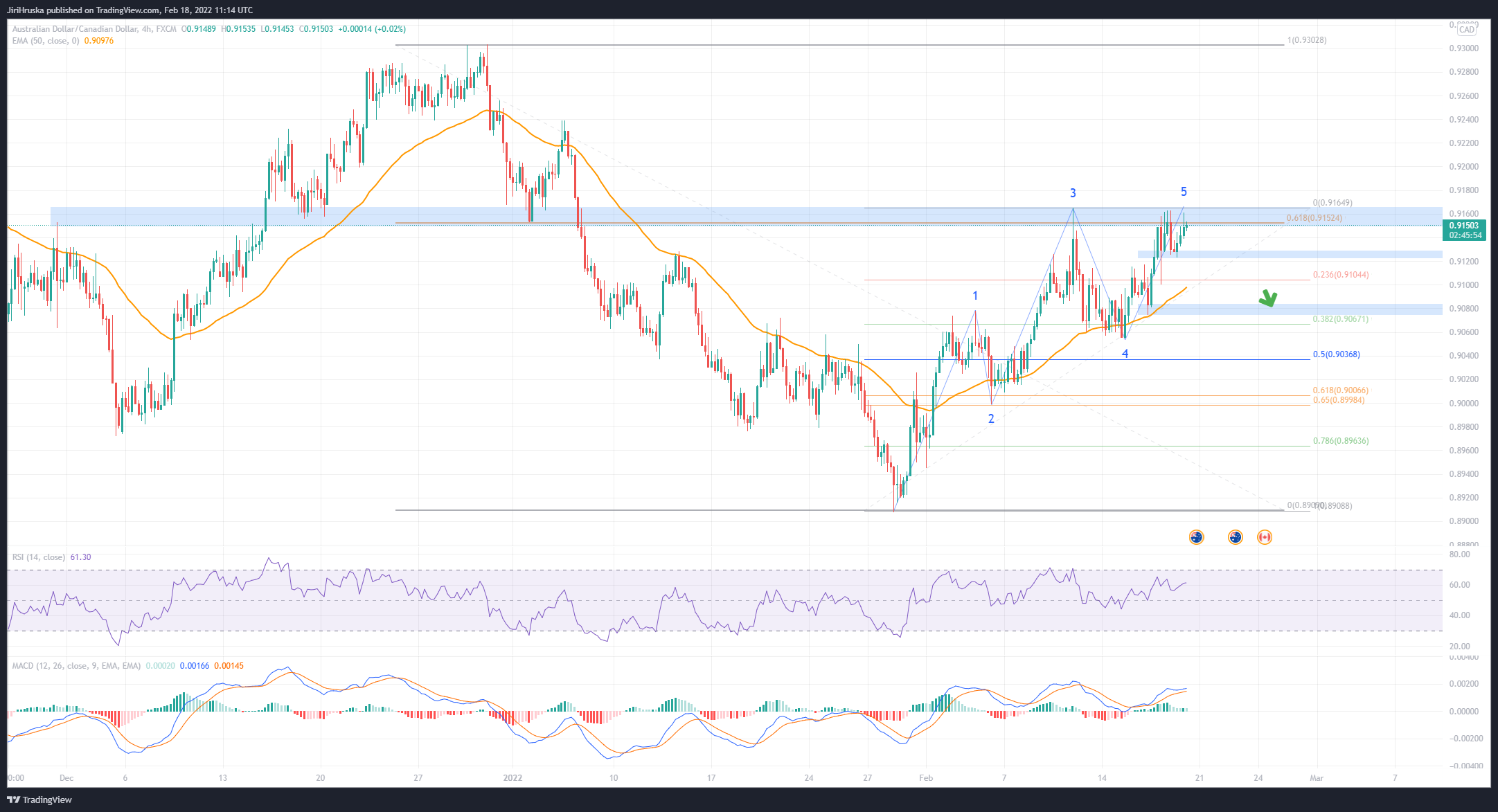
Task: Select Elliott wave label 3
Action: click(1073, 193)
